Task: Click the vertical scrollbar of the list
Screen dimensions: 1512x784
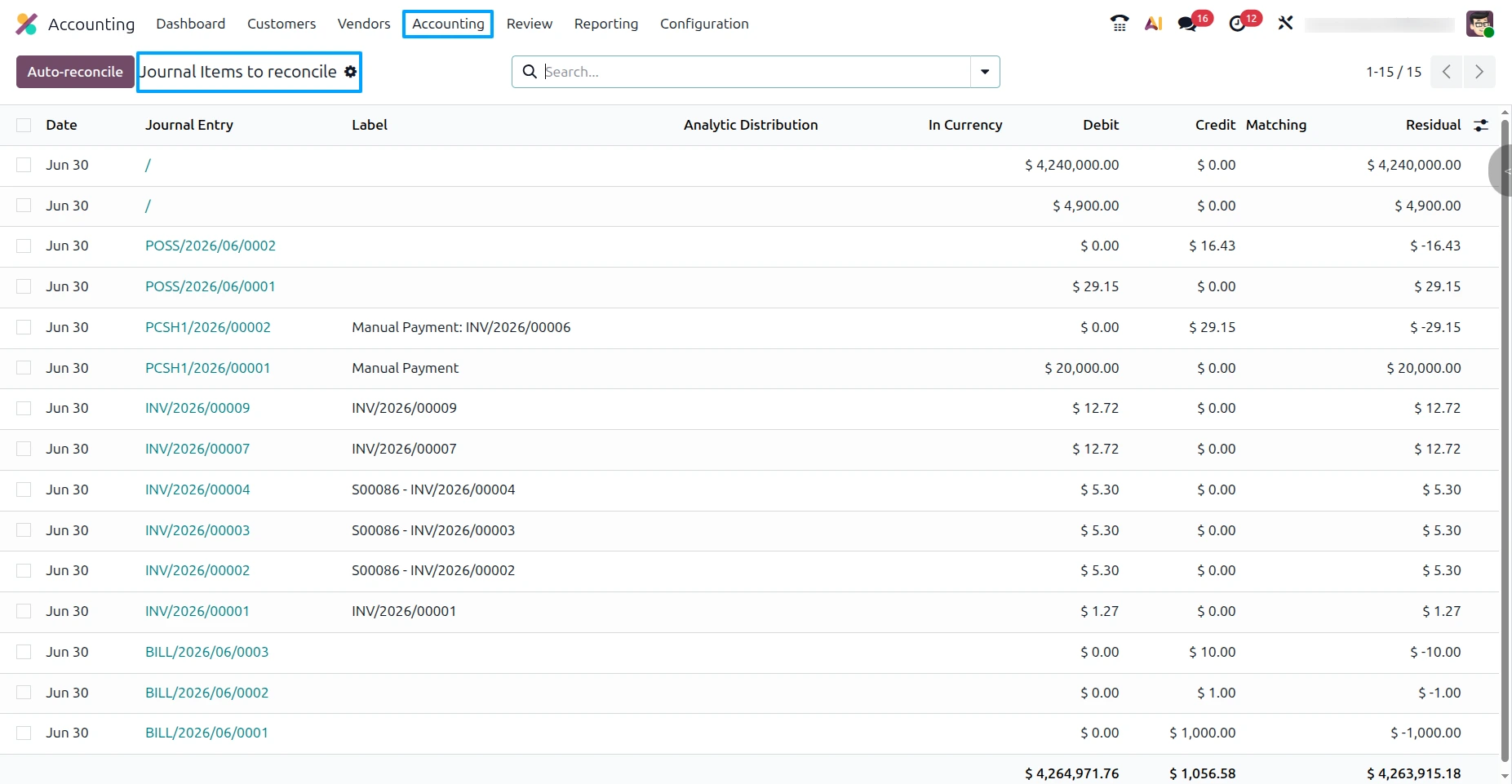Action: [x=1505, y=441]
